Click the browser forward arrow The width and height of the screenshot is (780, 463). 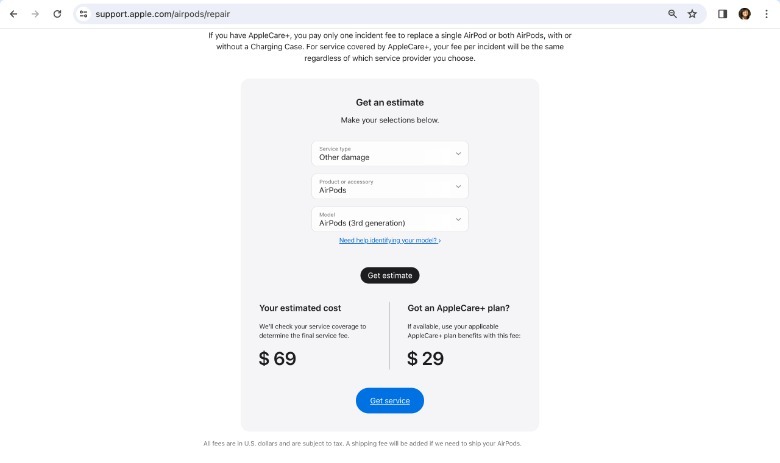35,14
